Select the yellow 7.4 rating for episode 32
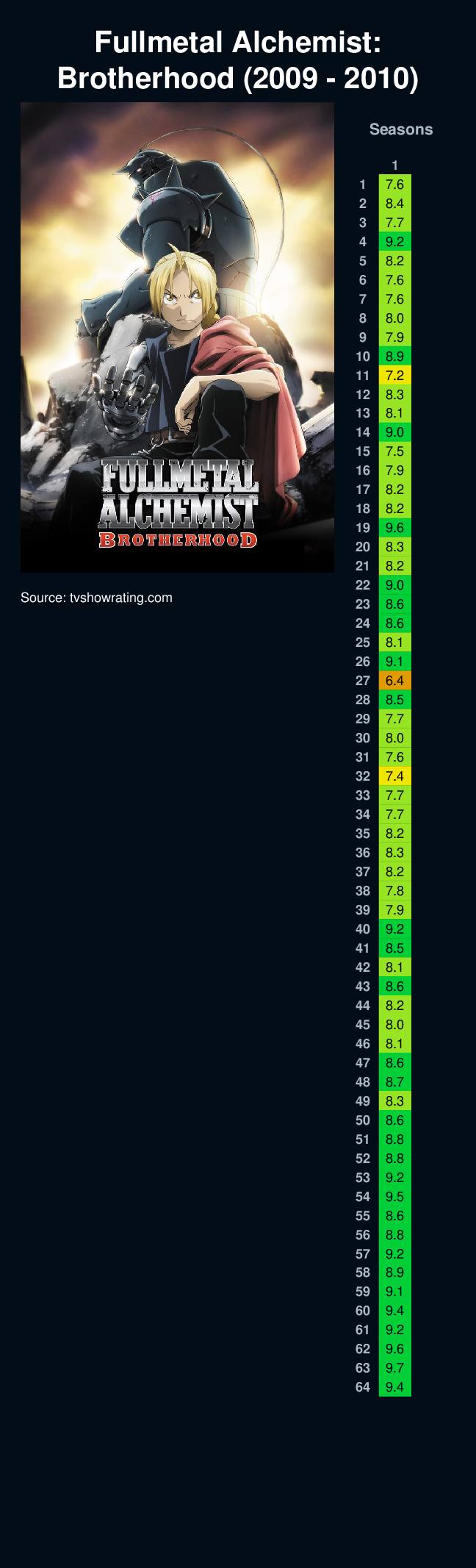Screen dimensions: 476x1568 point(394,776)
